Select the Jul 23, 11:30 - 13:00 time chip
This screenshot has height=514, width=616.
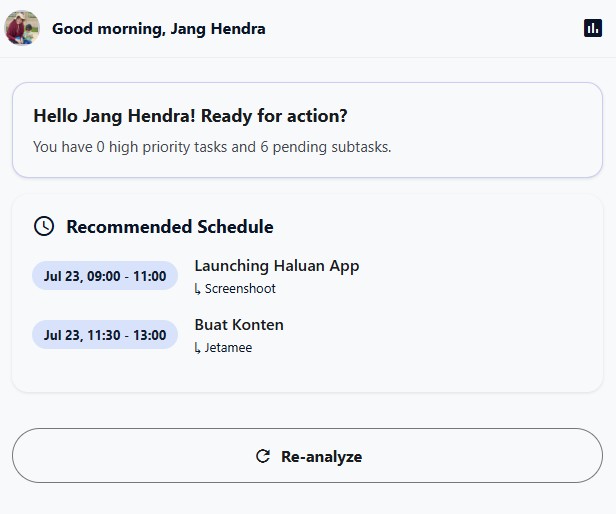(x=105, y=335)
